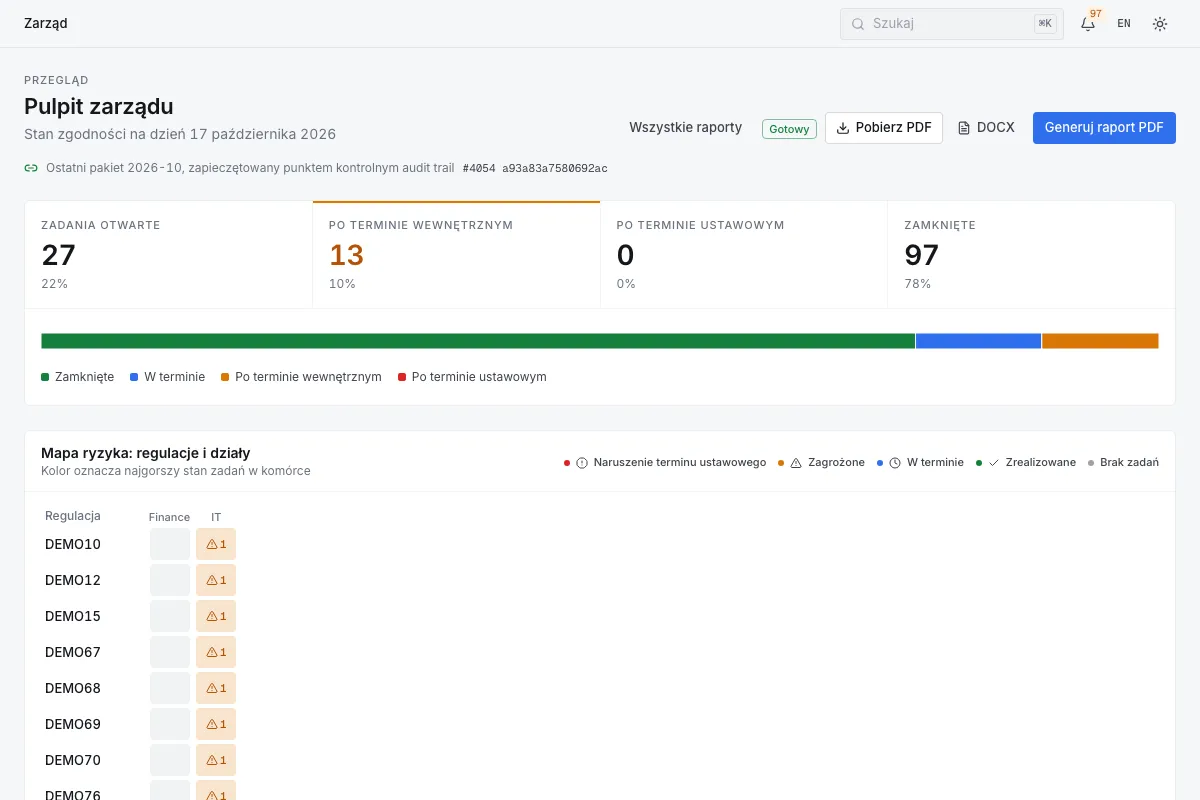Click the DEMO10 regulation label
This screenshot has height=800, width=1200.
pyautogui.click(x=73, y=544)
